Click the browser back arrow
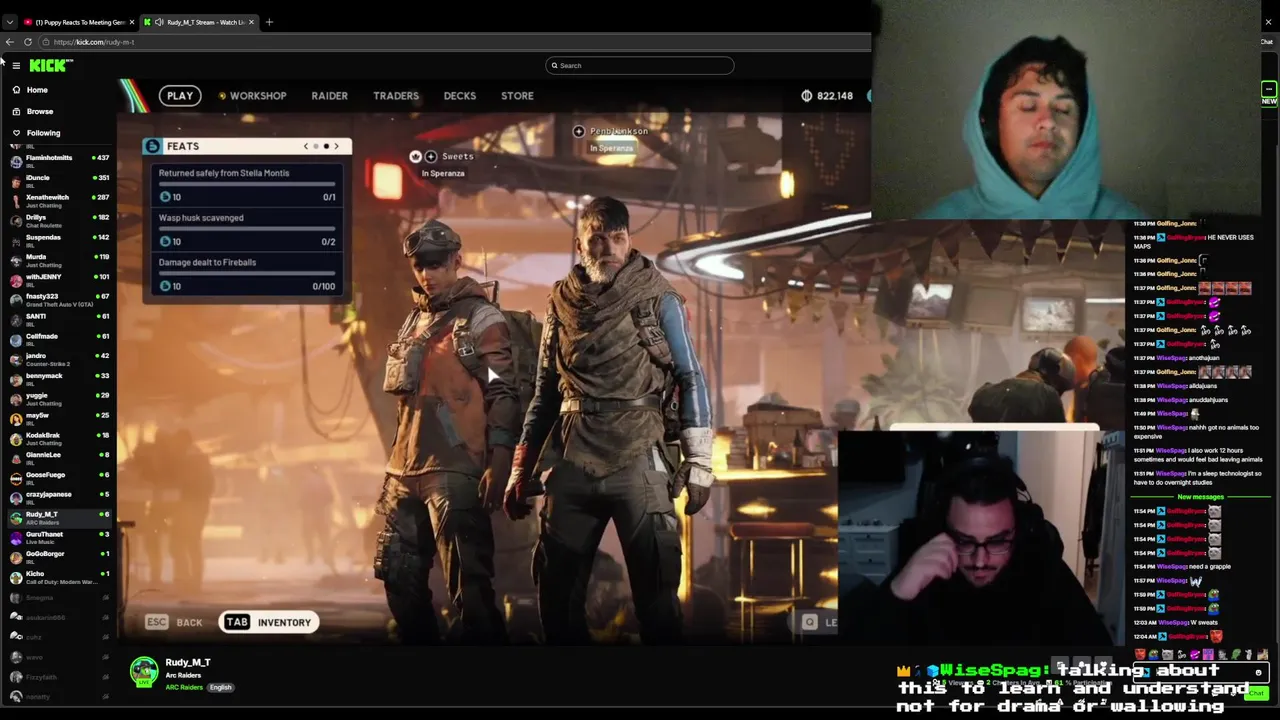The width and height of the screenshot is (1280, 720). [x=9, y=42]
